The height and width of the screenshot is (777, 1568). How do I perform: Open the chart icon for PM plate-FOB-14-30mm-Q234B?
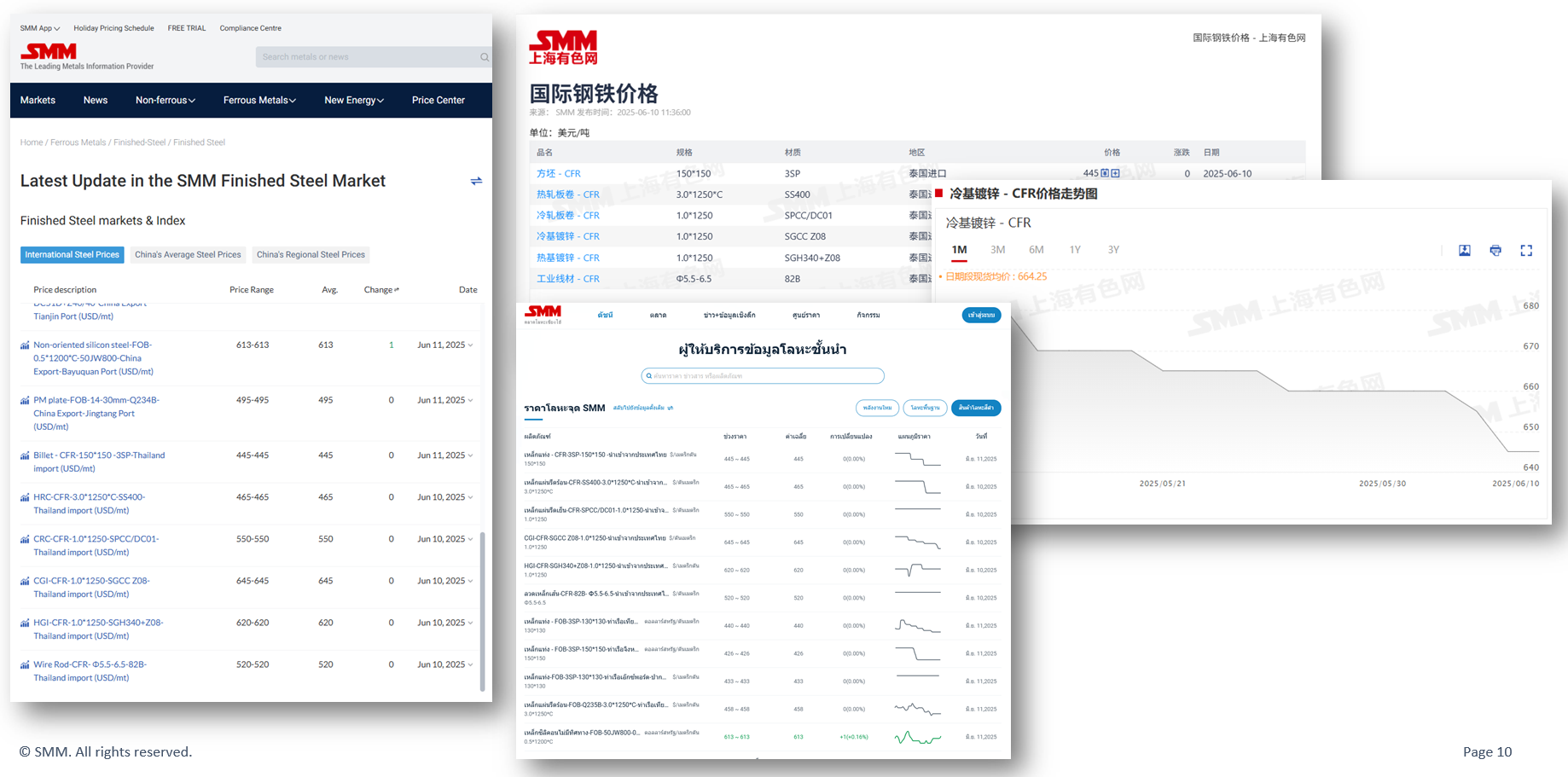pyautogui.click(x=25, y=400)
